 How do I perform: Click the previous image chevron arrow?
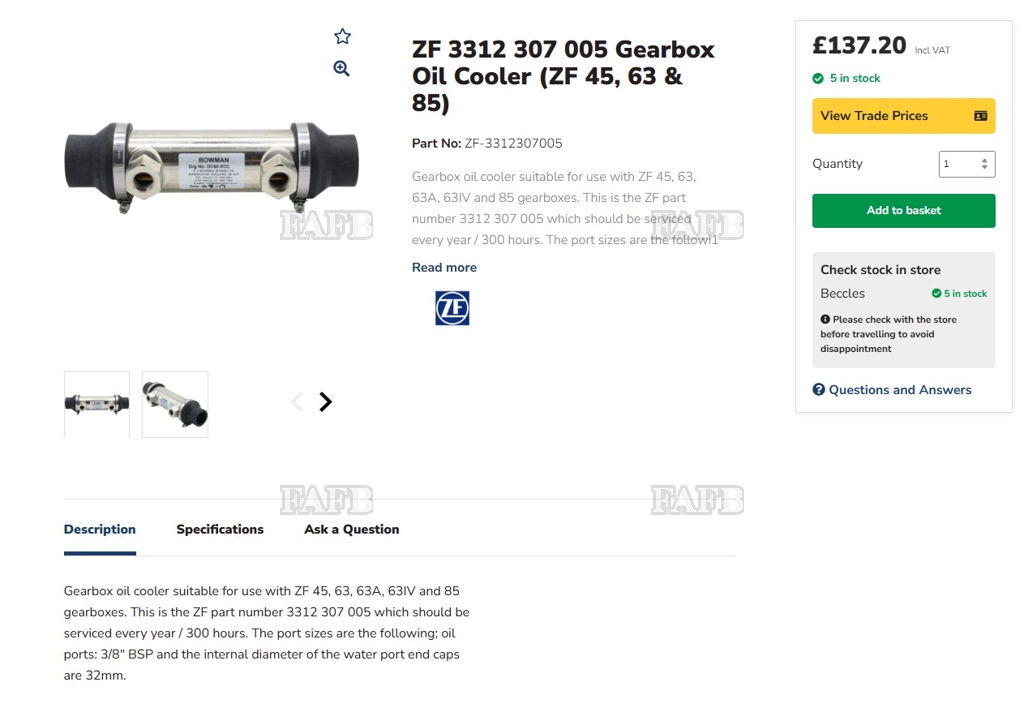pos(297,402)
